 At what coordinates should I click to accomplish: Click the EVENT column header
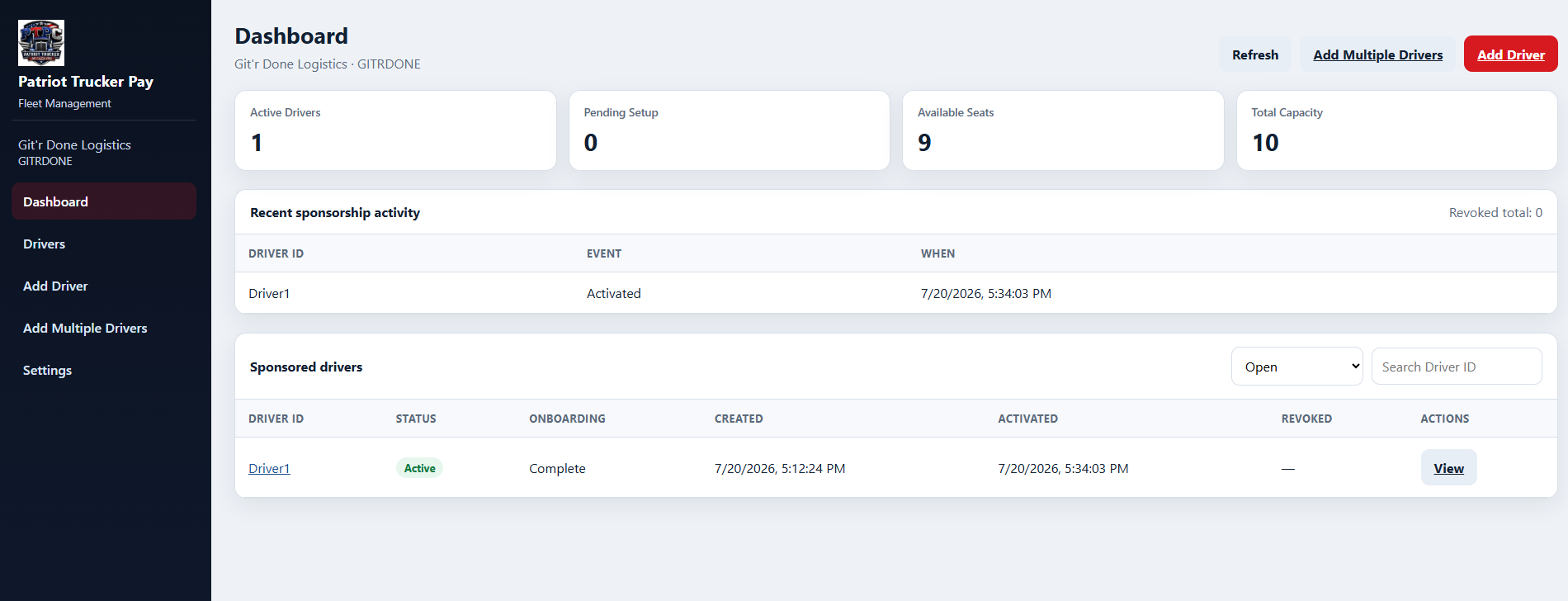[x=604, y=253]
